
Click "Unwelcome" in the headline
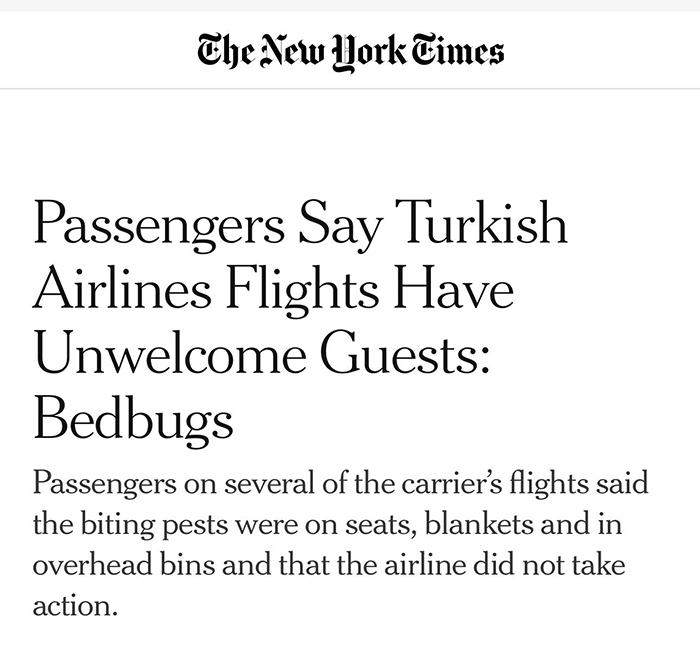click(170, 352)
